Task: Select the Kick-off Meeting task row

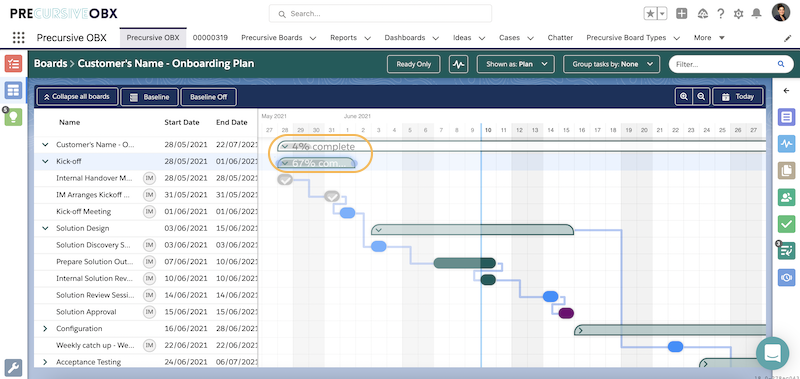Action: [145, 212]
